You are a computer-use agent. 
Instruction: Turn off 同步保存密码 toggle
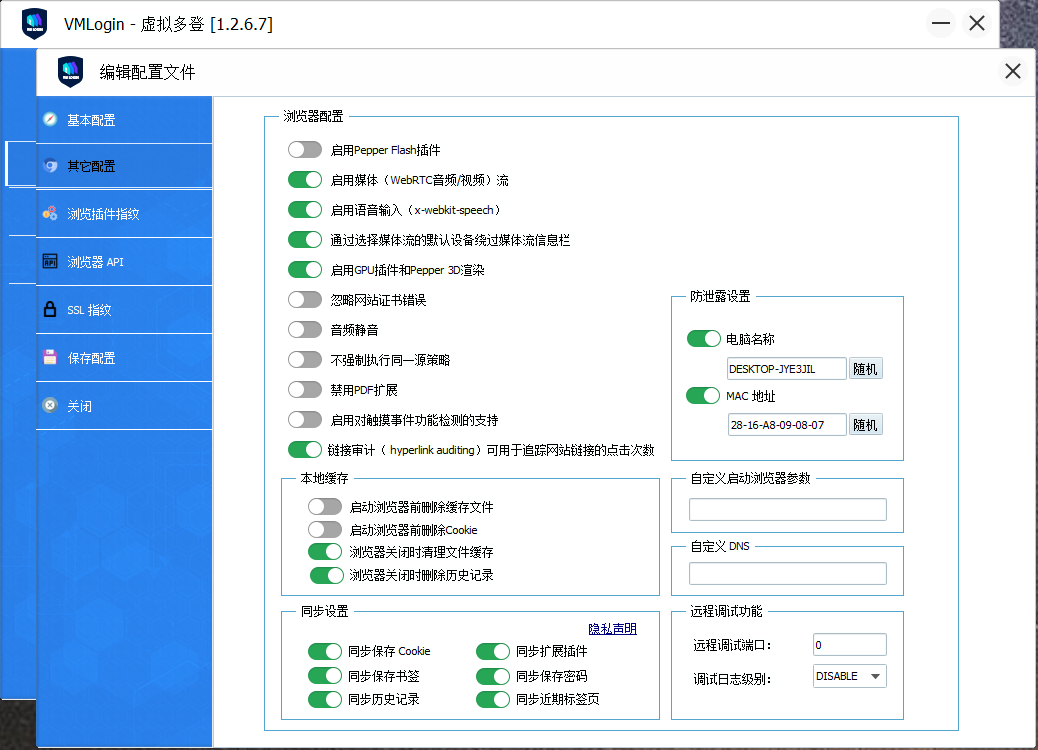[493, 676]
